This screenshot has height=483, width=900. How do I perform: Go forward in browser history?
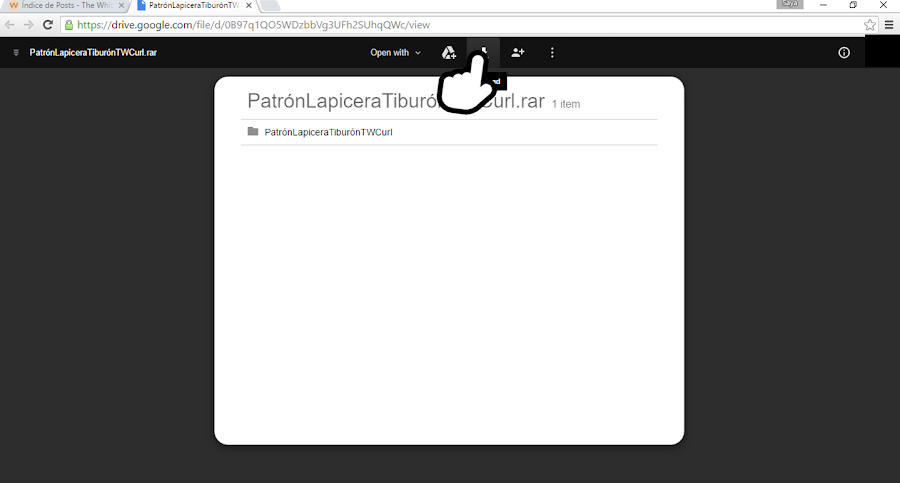pyautogui.click(x=29, y=25)
